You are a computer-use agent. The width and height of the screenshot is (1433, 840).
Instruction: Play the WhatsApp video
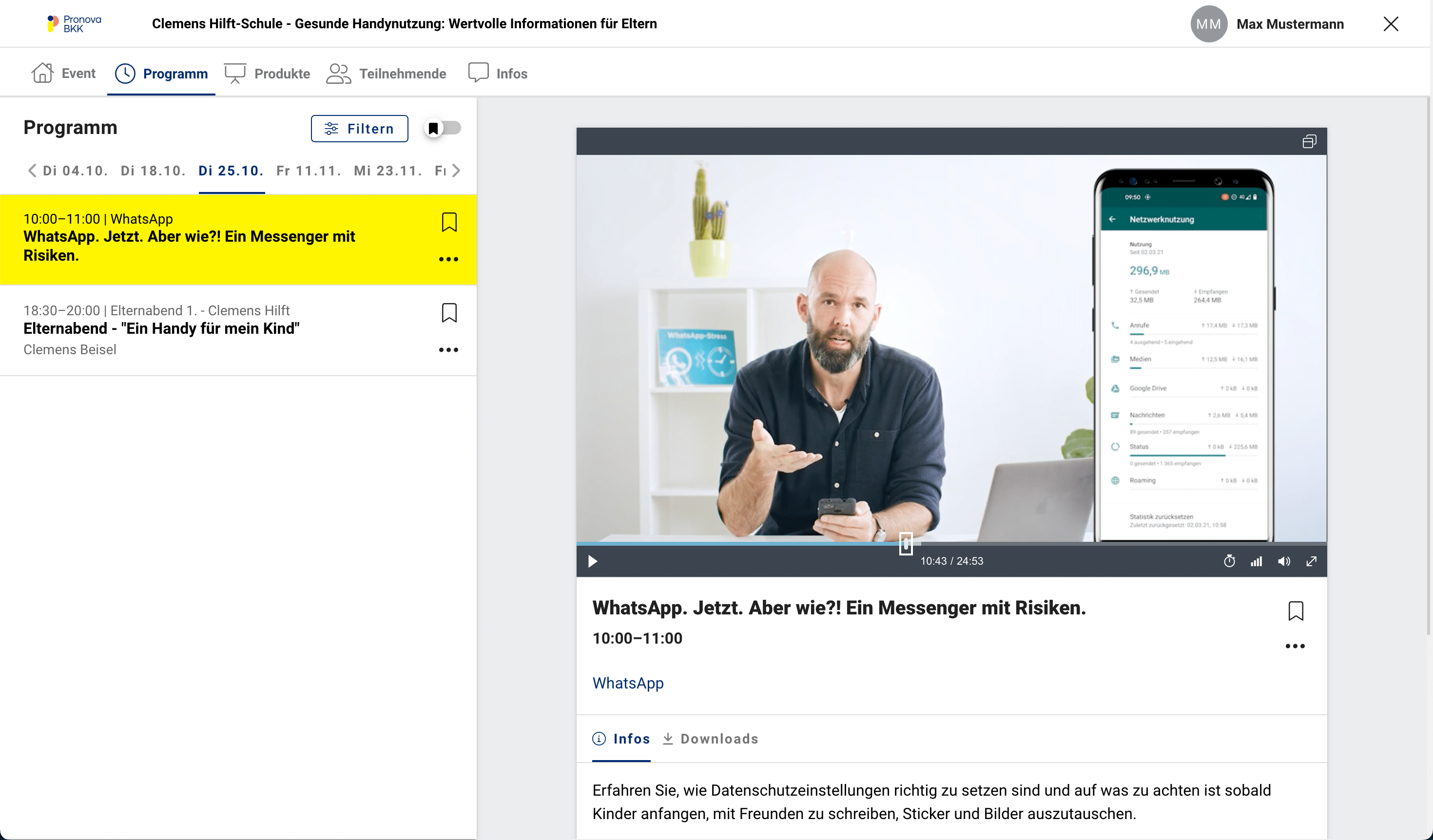point(593,561)
